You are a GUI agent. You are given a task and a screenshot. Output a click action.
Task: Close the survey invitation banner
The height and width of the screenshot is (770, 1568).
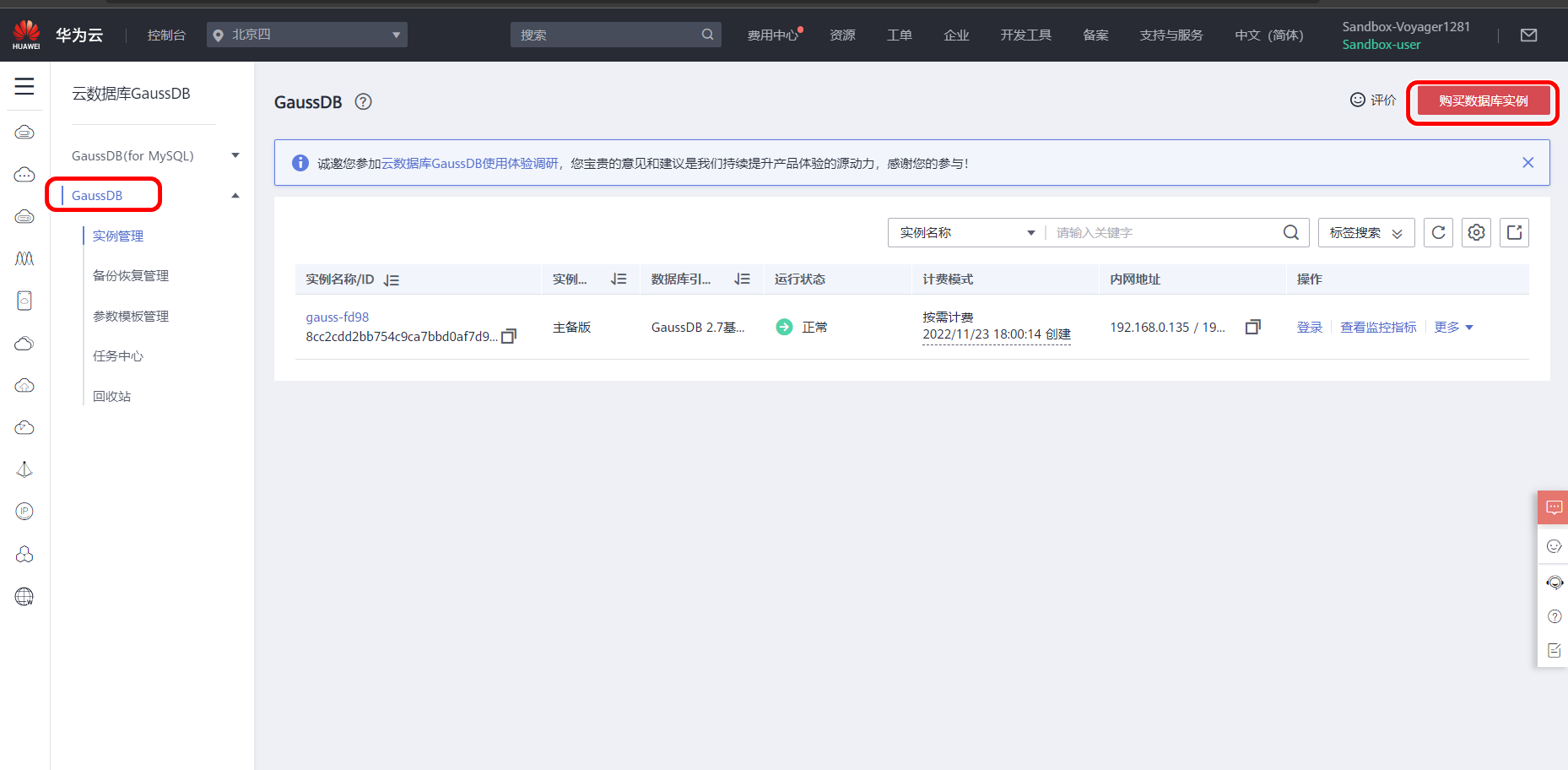1527,162
